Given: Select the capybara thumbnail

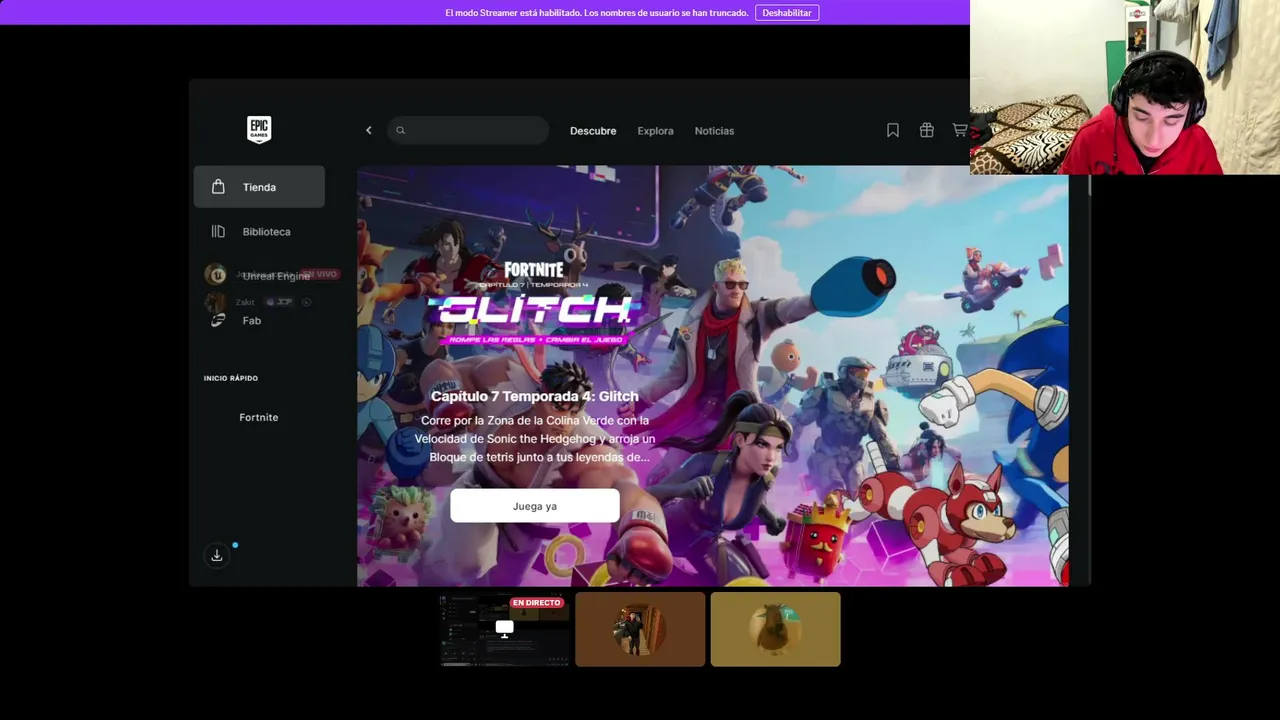Looking at the screenshot, I should coord(775,629).
